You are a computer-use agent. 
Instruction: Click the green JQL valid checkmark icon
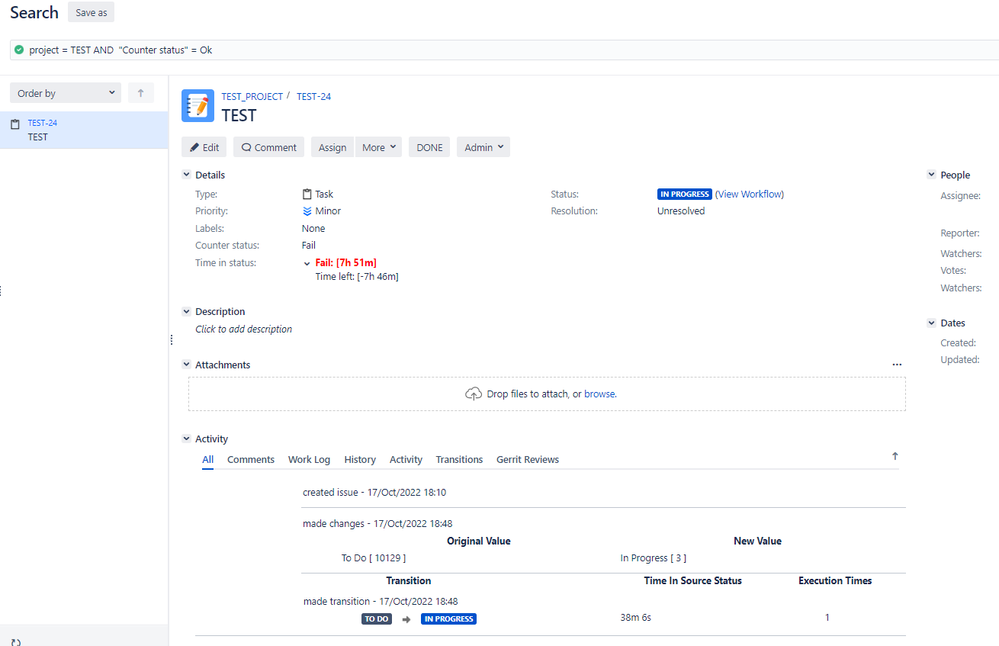click(19, 50)
